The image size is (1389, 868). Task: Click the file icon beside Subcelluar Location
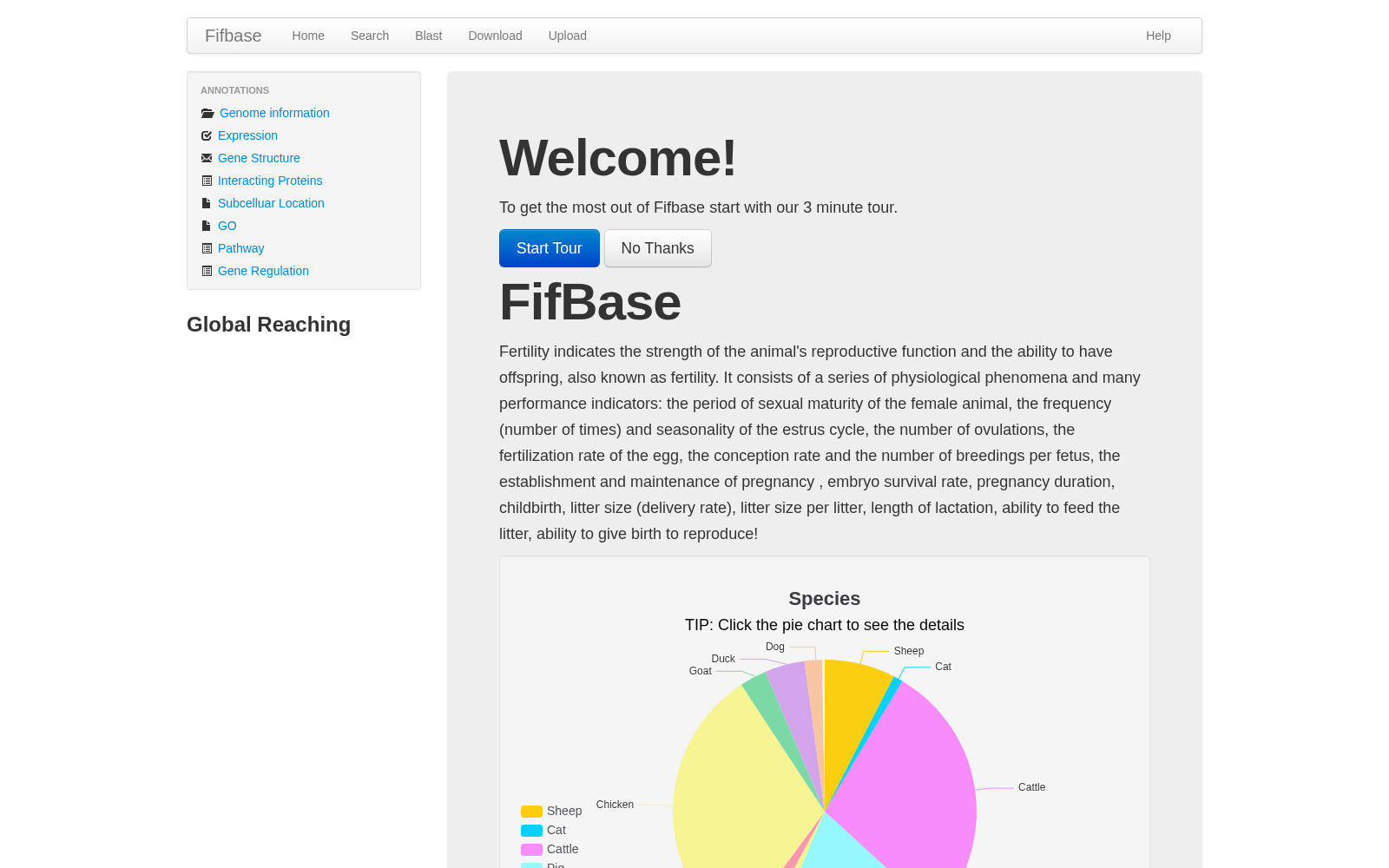coord(206,203)
